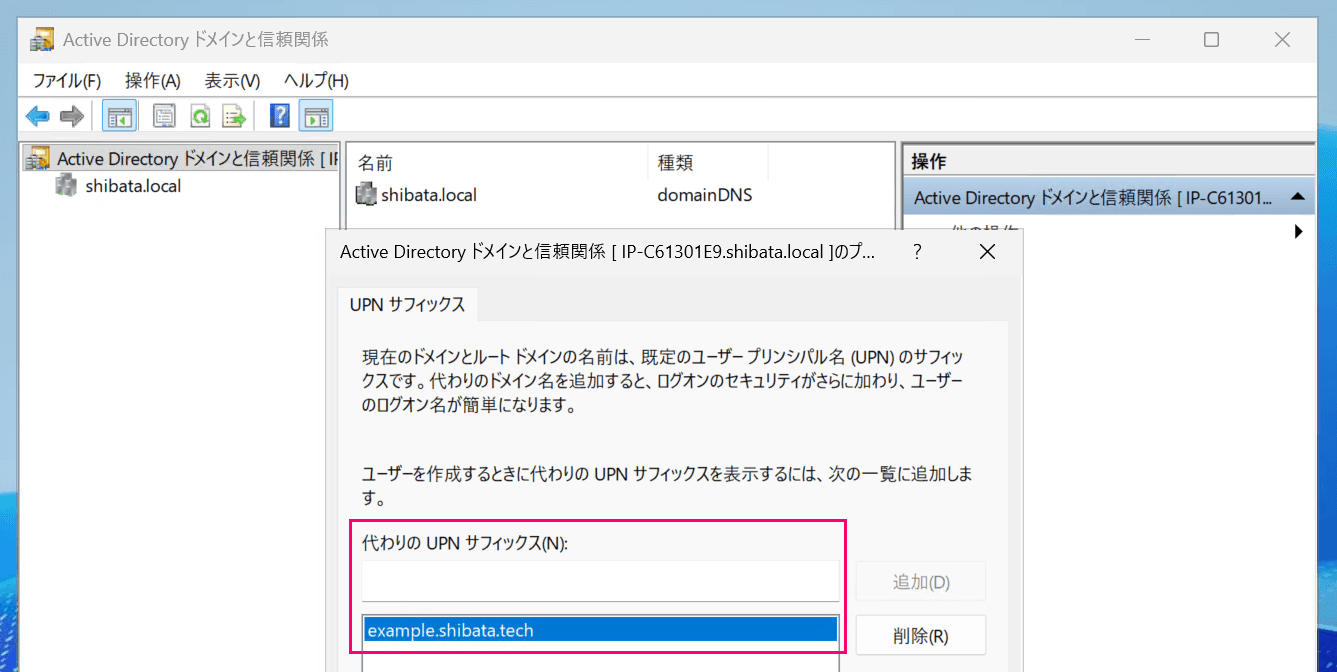Click the 削除(R) button
1337x672 pixels.
[x=921, y=635]
